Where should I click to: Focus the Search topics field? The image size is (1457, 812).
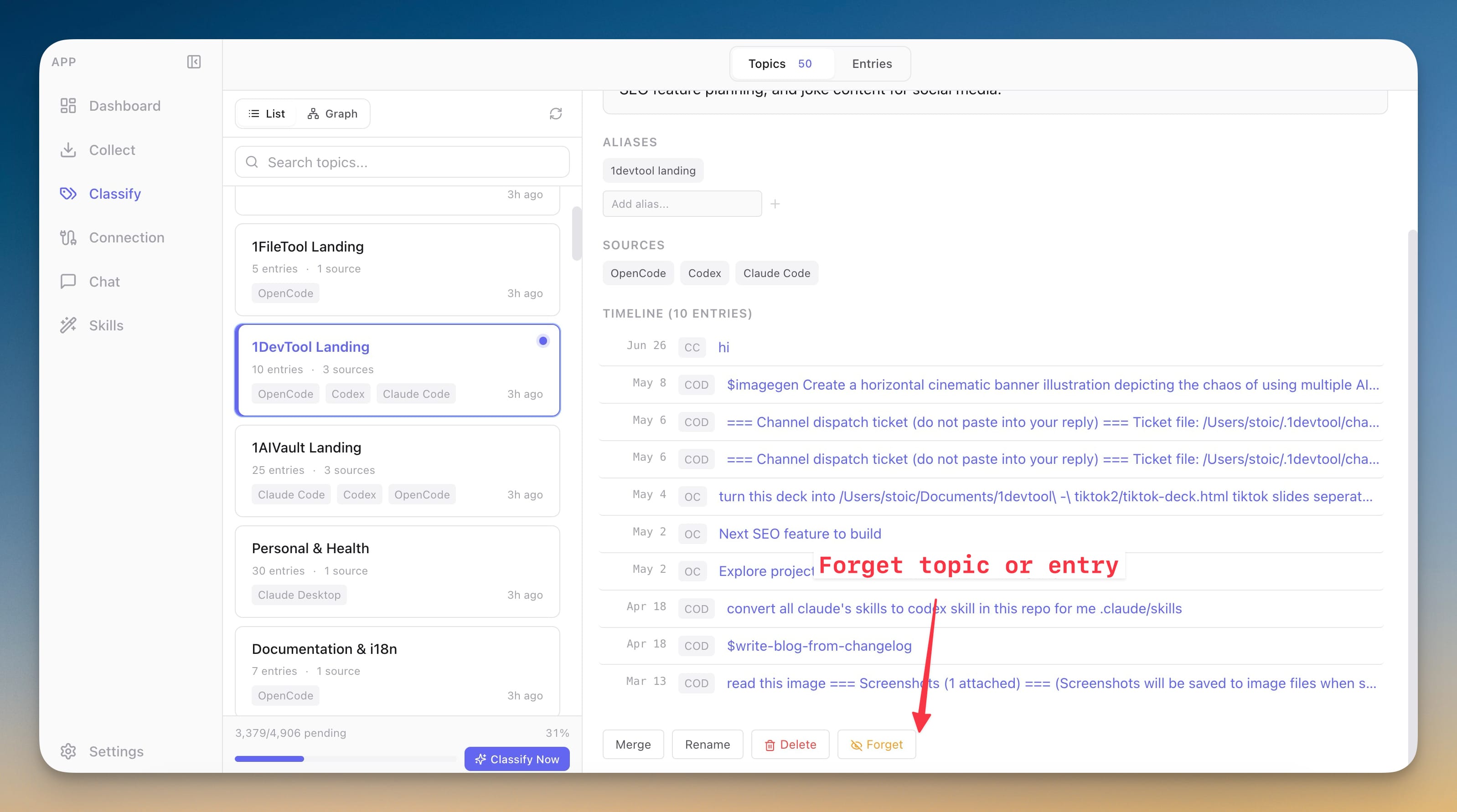tap(402, 162)
